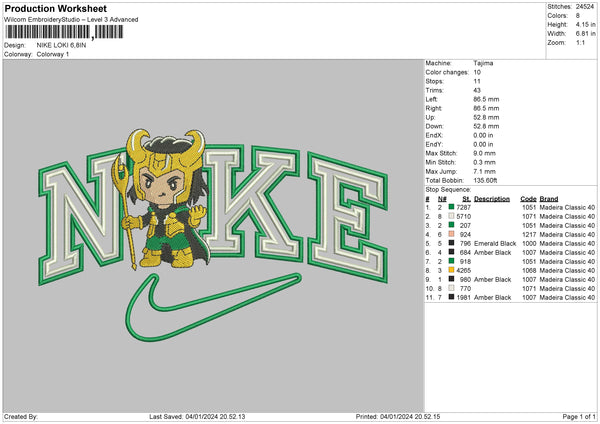This screenshot has height=424, width=600.
Task: Select the Stitches value 24524
Action: pos(585,7)
